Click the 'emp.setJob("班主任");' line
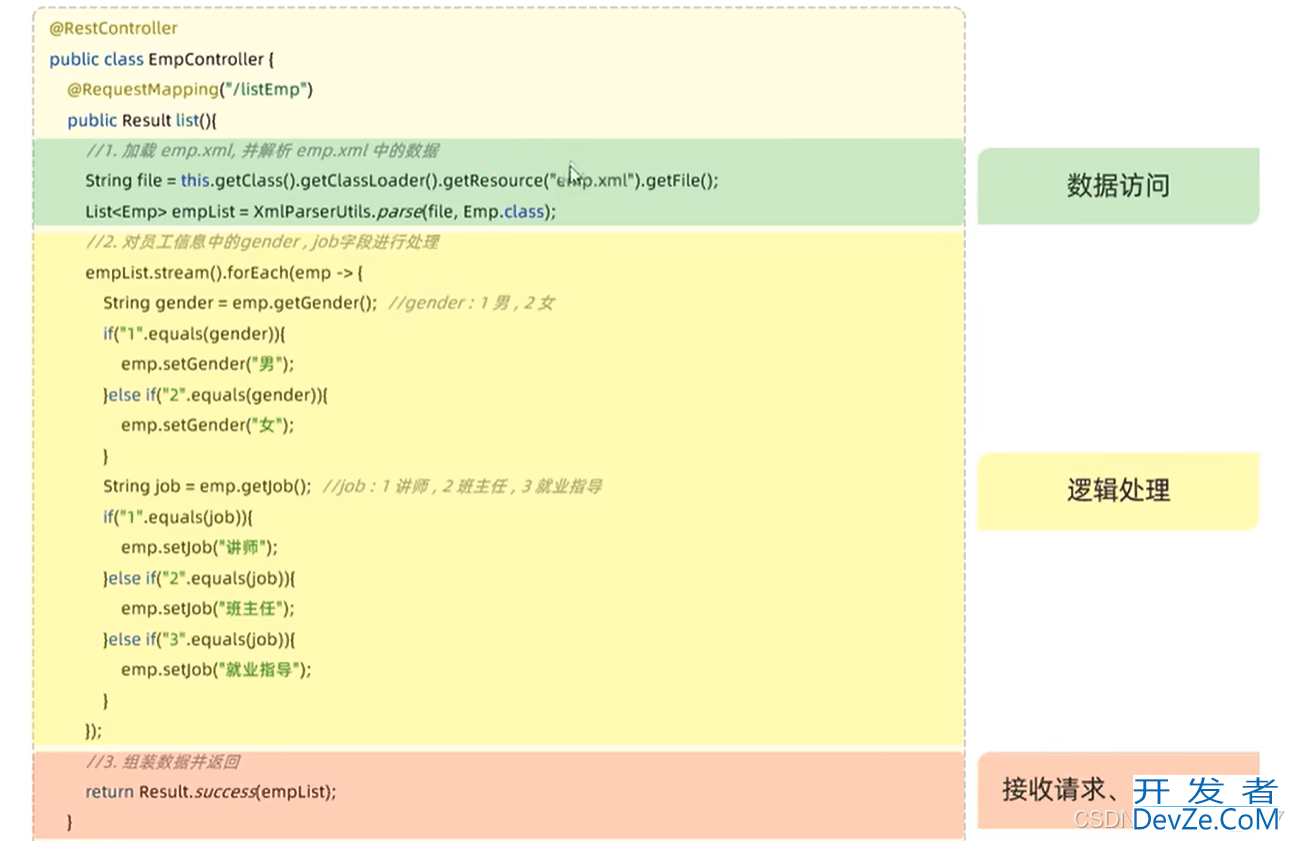This screenshot has height=841, width=1289. [x=208, y=608]
